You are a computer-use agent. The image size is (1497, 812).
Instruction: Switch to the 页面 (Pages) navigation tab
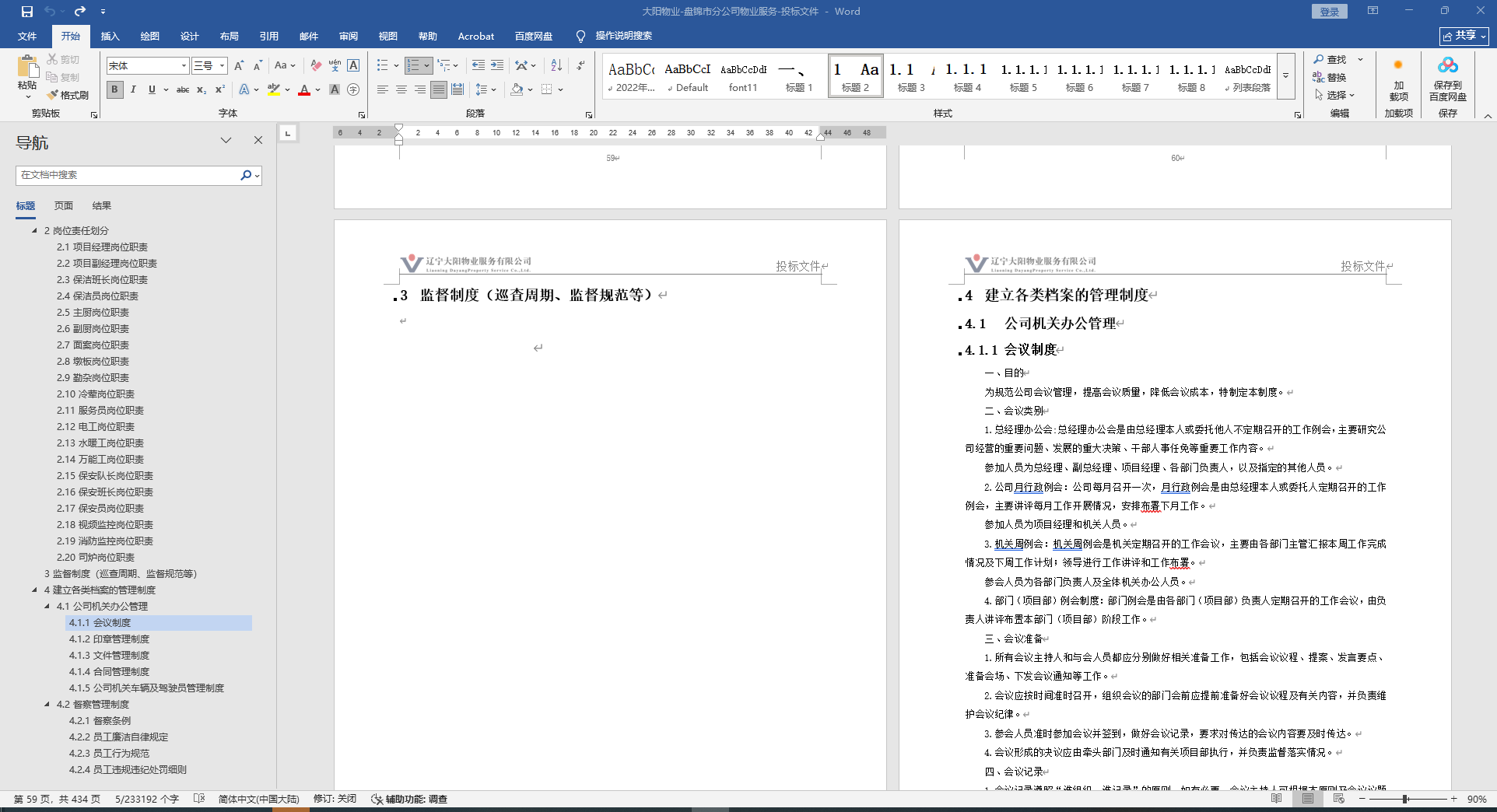(x=64, y=206)
